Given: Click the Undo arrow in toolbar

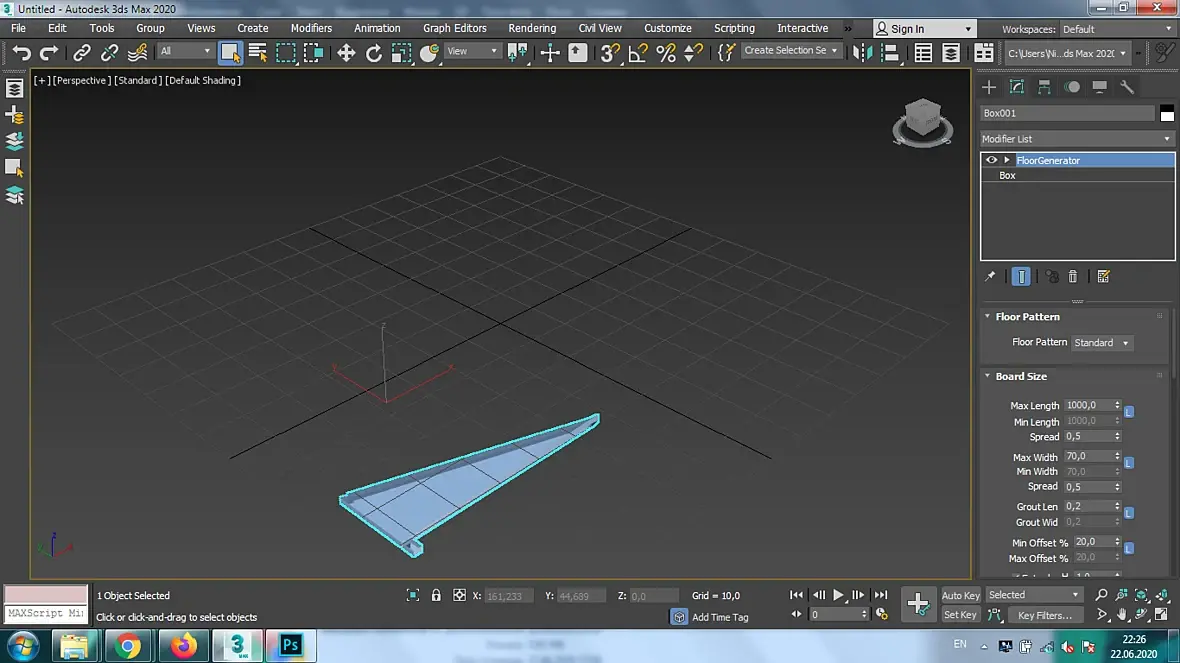Looking at the screenshot, I should pyautogui.click(x=22, y=53).
